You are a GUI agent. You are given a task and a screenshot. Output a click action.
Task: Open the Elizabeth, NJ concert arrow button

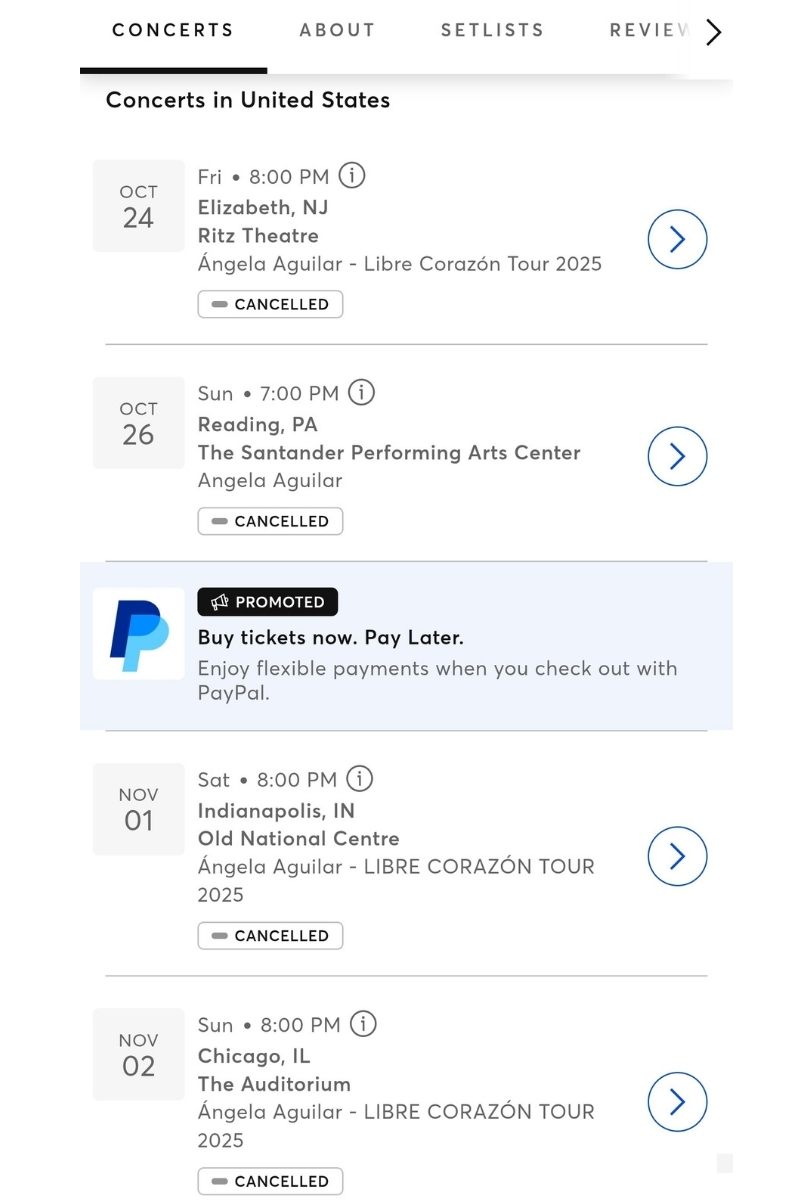pyautogui.click(x=677, y=240)
